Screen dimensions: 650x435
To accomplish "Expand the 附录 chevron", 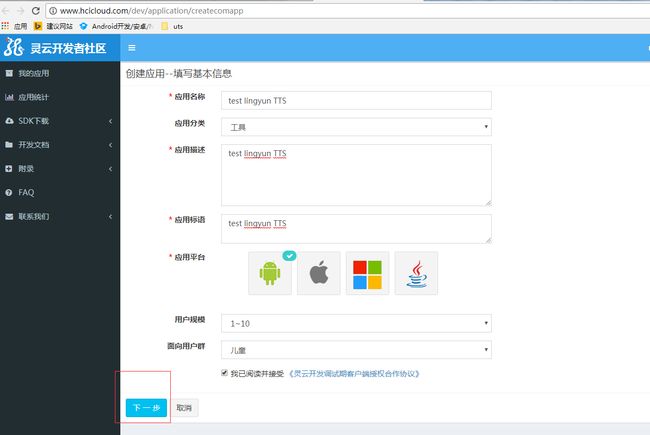I will coord(110,169).
